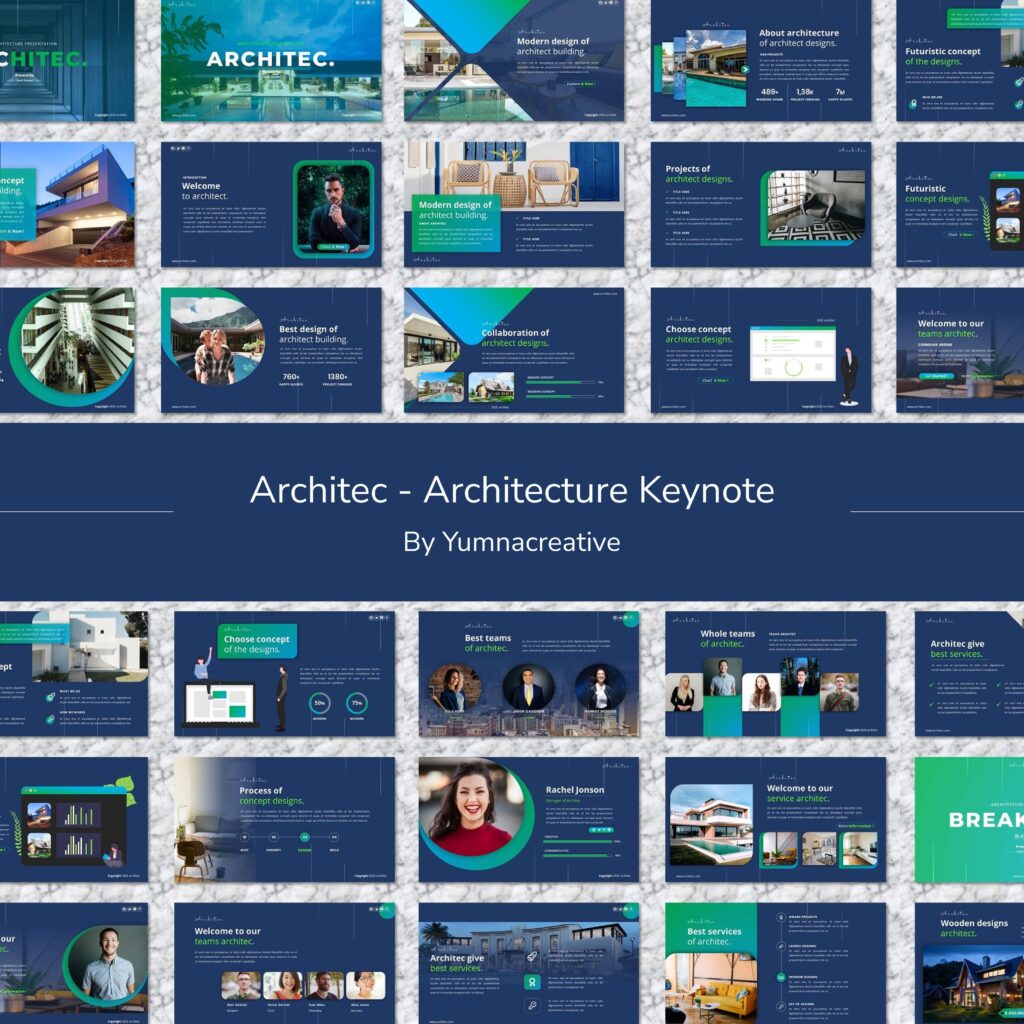This screenshot has height=1024, width=1024.
Task: Click the play arrow icon on the architecture gallery slide
Action: [x=745, y=69]
